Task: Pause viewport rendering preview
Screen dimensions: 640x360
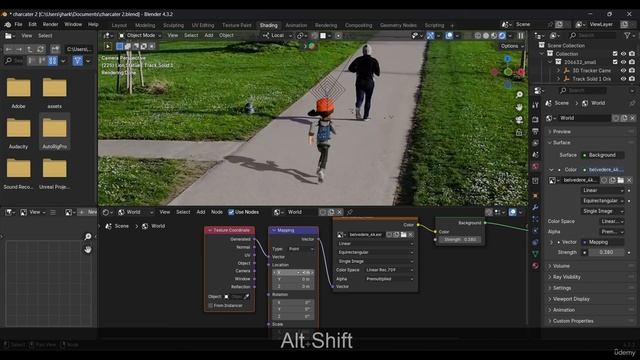Action: click(x=521, y=36)
